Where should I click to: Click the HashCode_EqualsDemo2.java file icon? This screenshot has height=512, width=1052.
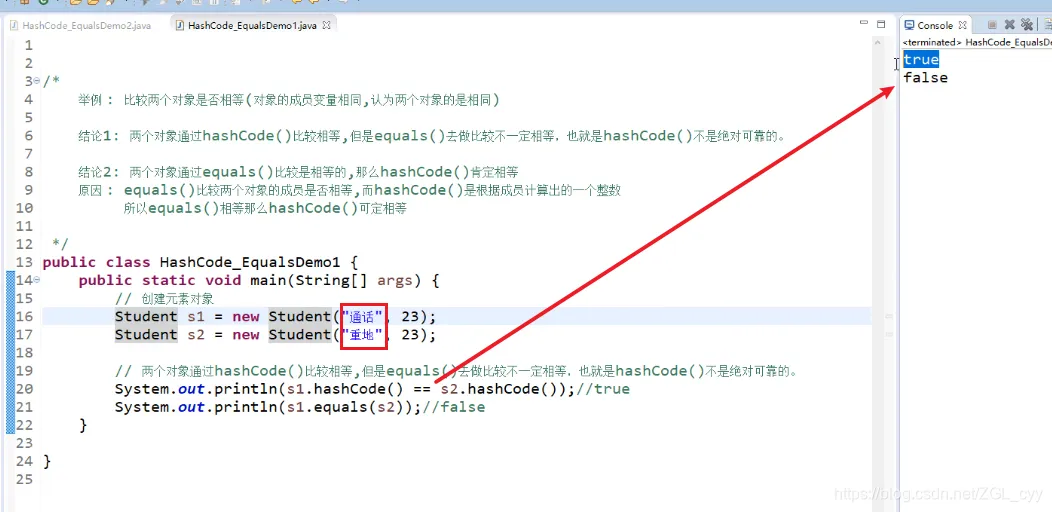pyautogui.click(x=13, y=25)
